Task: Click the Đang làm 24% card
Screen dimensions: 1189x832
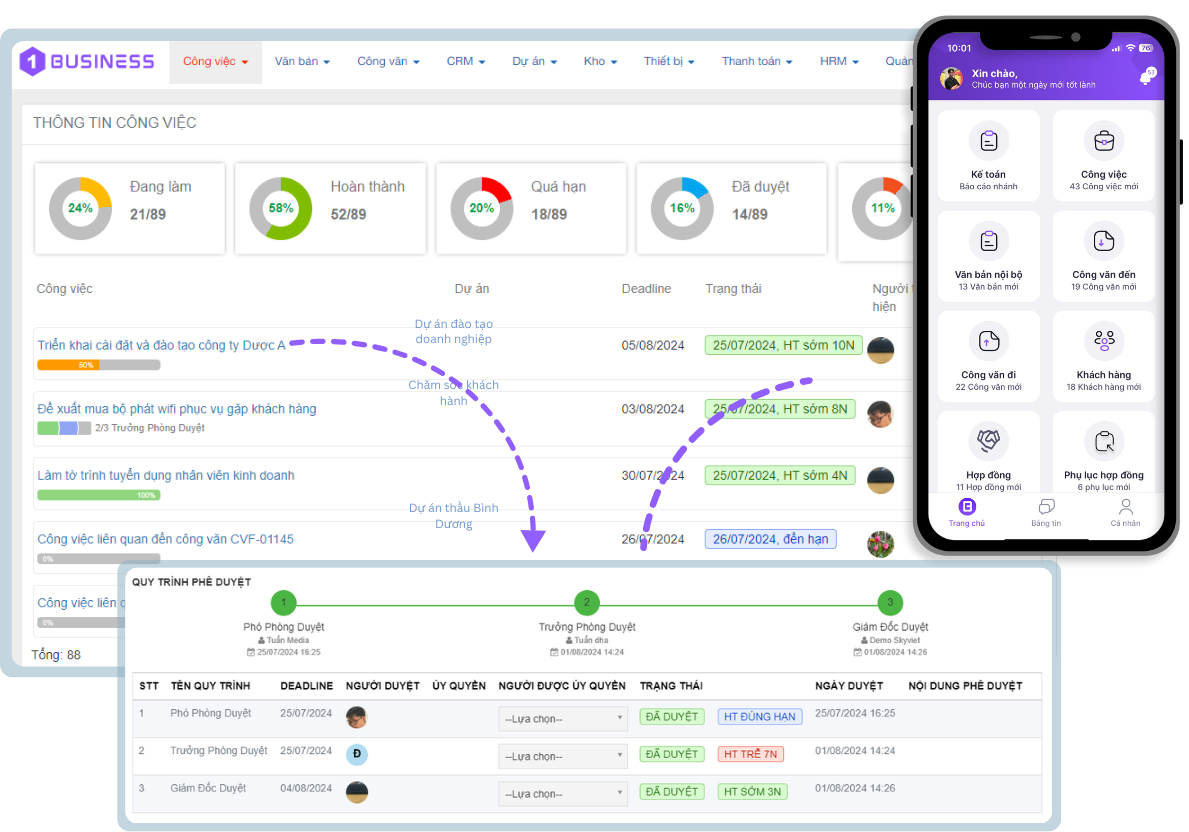Action: click(x=130, y=209)
